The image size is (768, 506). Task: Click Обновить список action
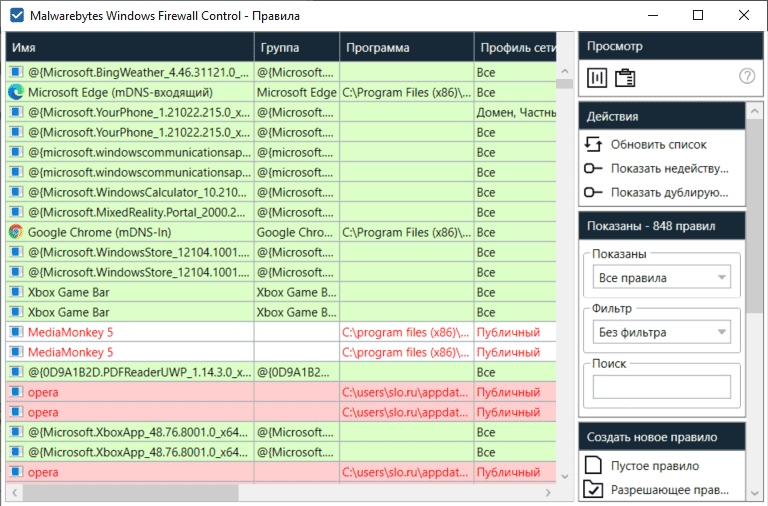[x=659, y=145]
